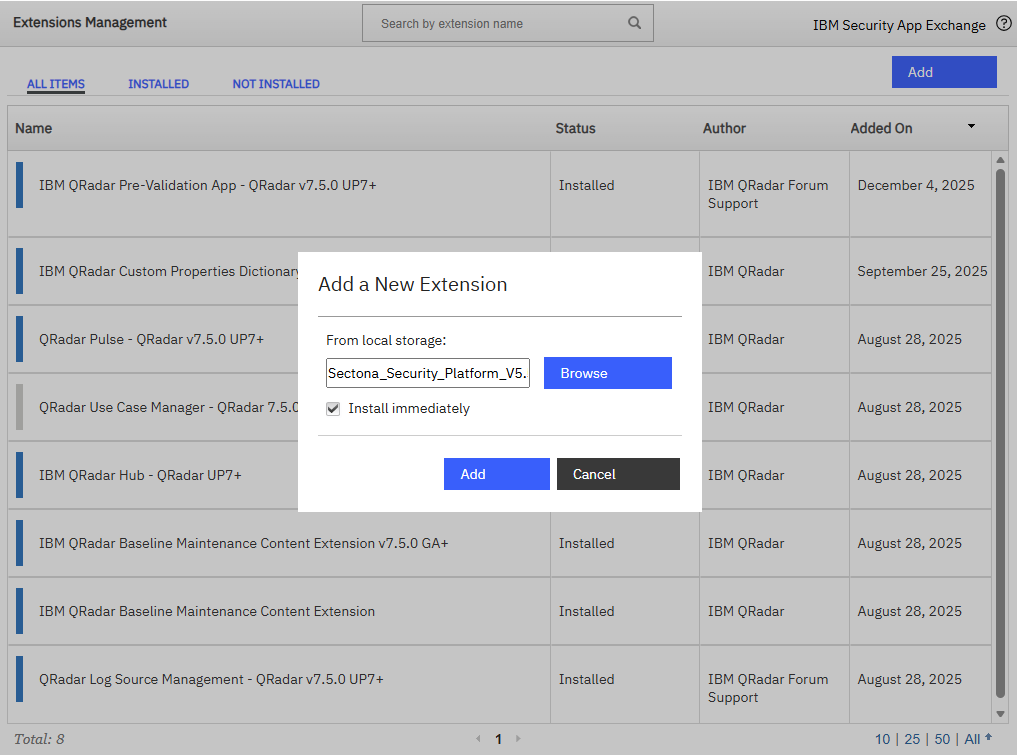
Task: Select the ALL ITEMS tab
Action: [x=55, y=84]
